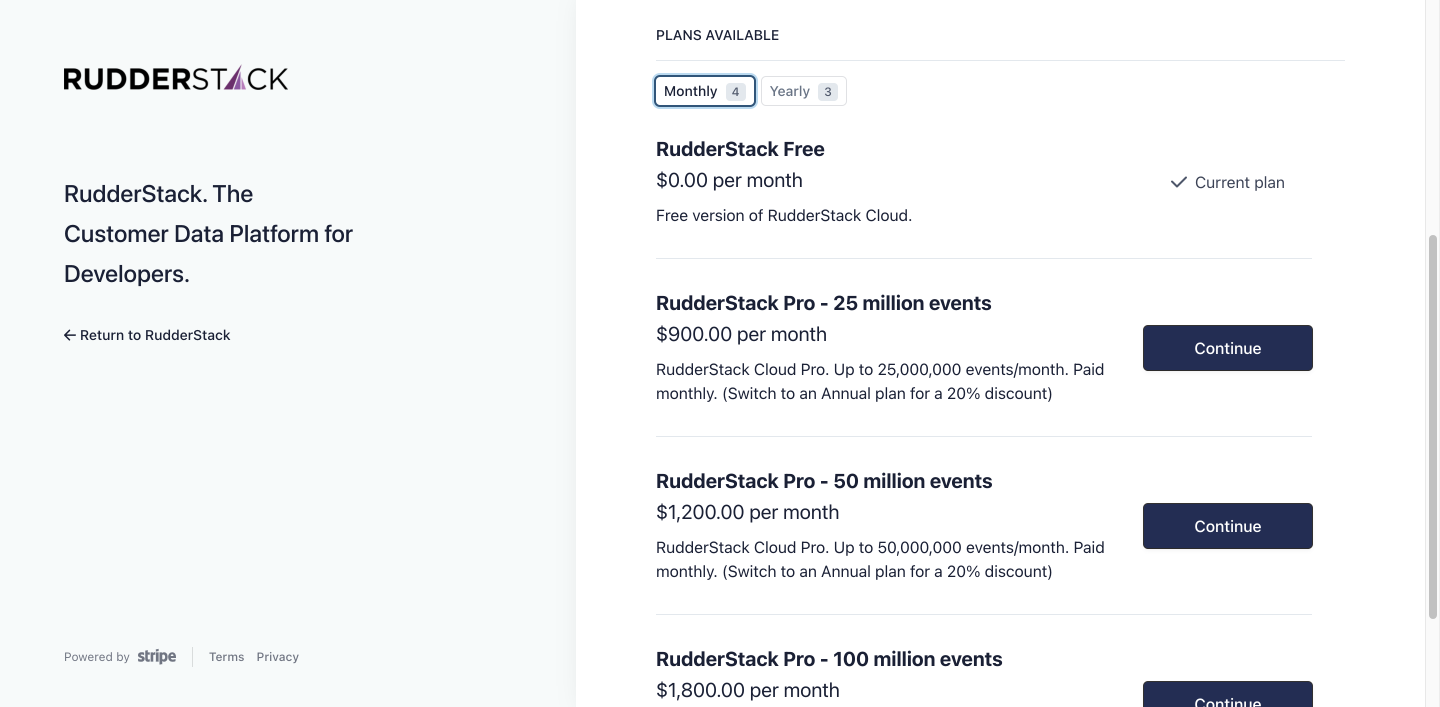This screenshot has height=707, width=1440.
Task: Click the RudderStack Free plan title
Action: click(x=740, y=149)
